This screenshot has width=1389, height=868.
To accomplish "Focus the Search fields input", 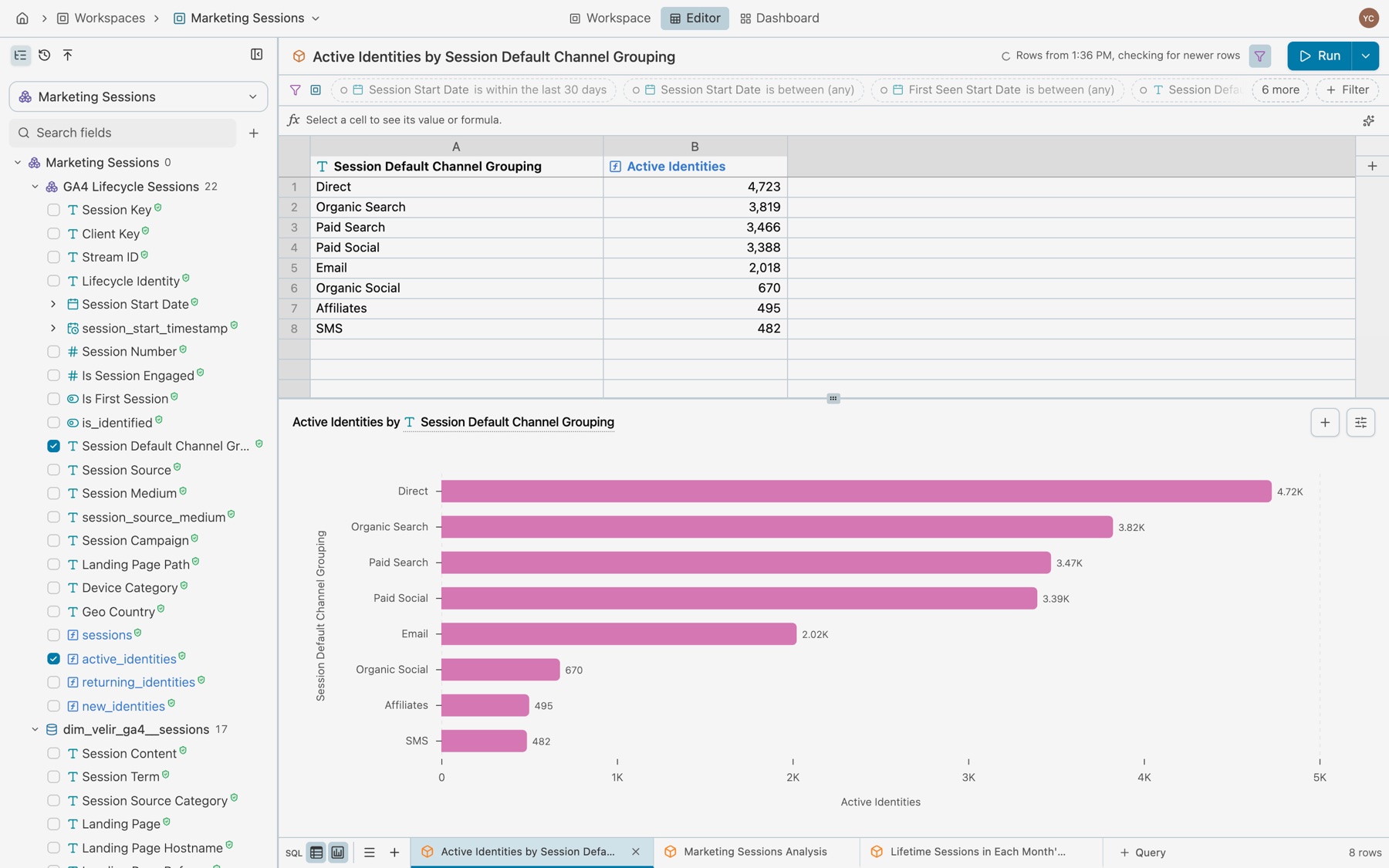I will [x=123, y=133].
